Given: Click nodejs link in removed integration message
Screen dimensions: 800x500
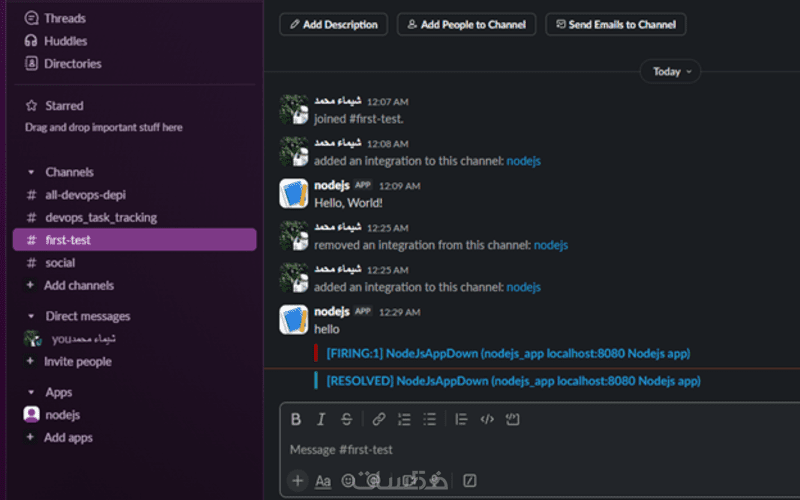Looking at the screenshot, I should pos(551,245).
